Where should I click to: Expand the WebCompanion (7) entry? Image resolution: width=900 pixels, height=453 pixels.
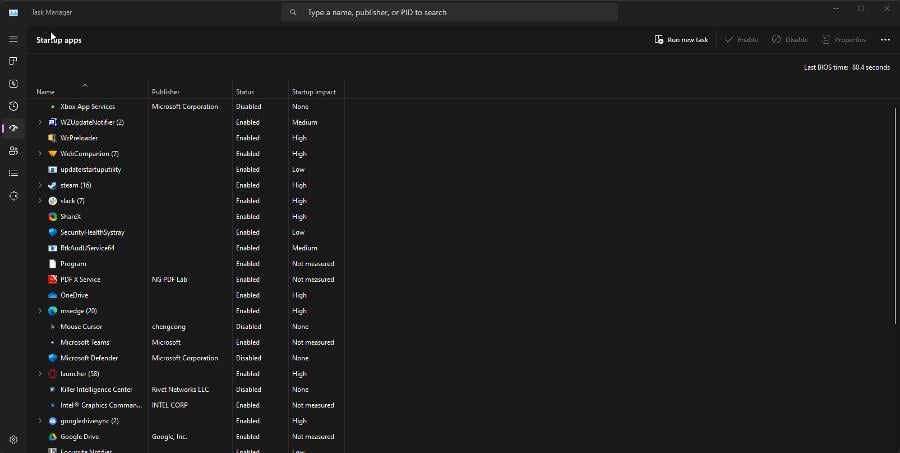(x=40, y=154)
